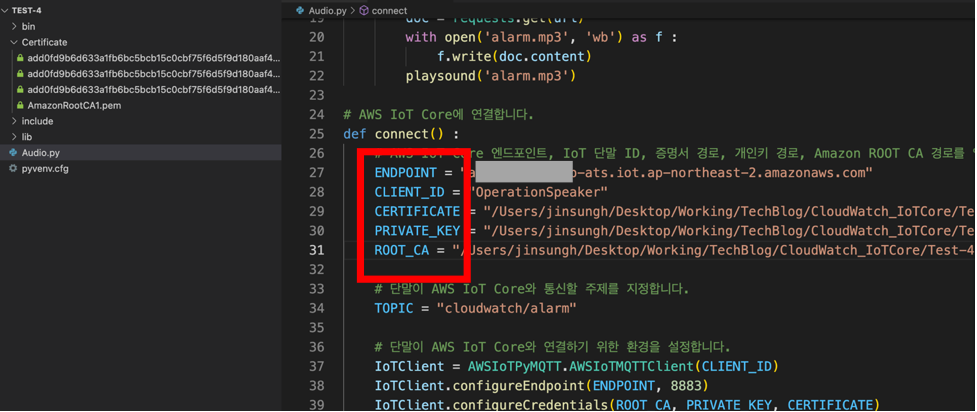
Task: Click the TOPIC variable on line 34
Action: tap(394, 308)
